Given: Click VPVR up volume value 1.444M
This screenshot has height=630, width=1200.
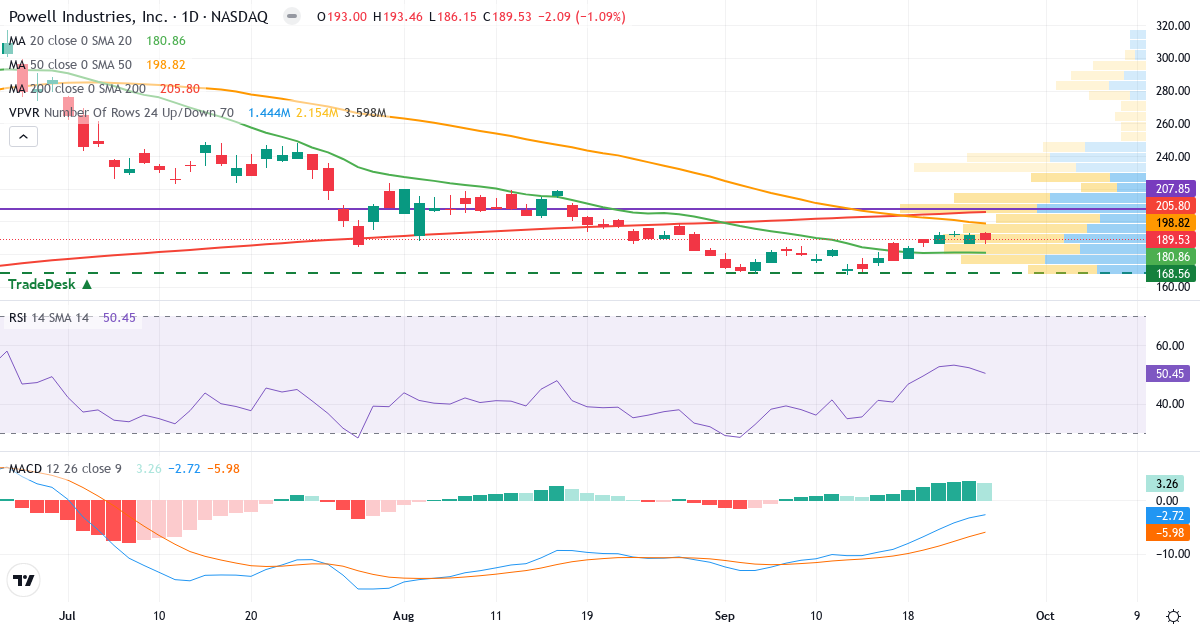Looking at the screenshot, I should click(x=269, y=113).
